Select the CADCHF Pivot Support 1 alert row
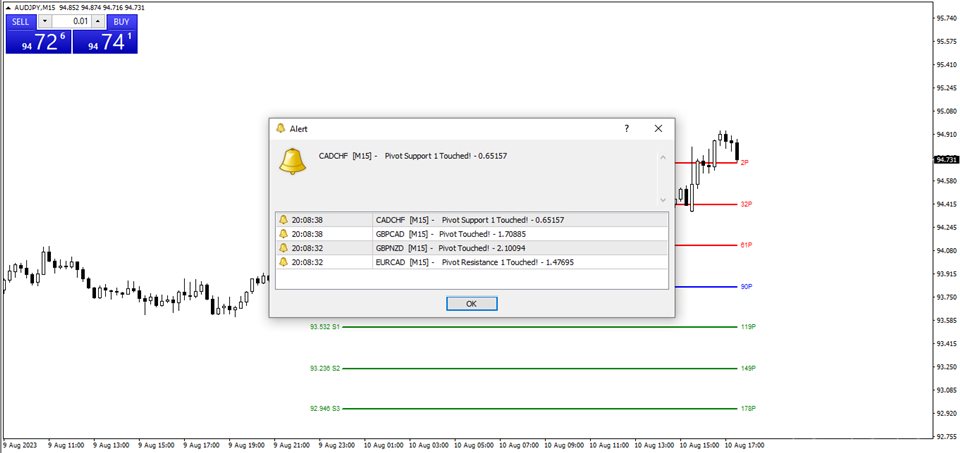Screen dimensions: 960x453 tap(471, 219)
